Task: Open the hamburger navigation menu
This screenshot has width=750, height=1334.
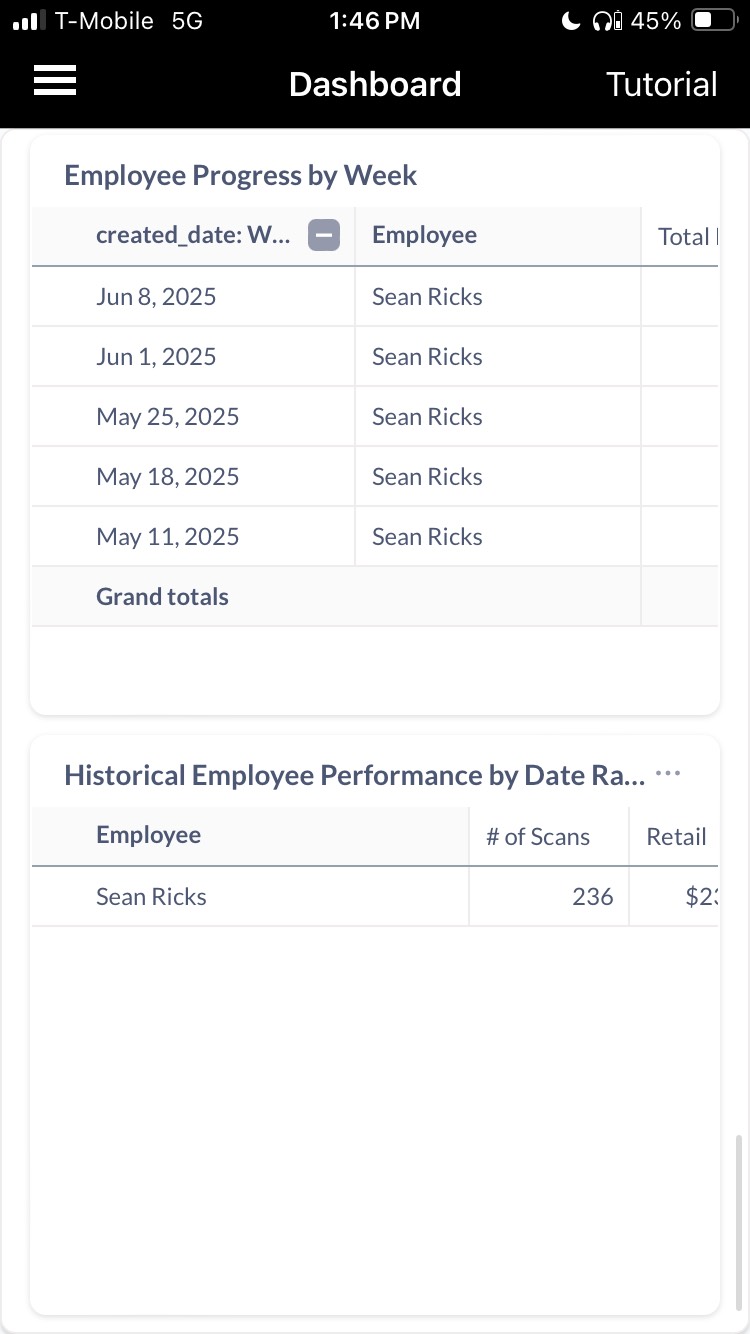Action: point(55,81)
